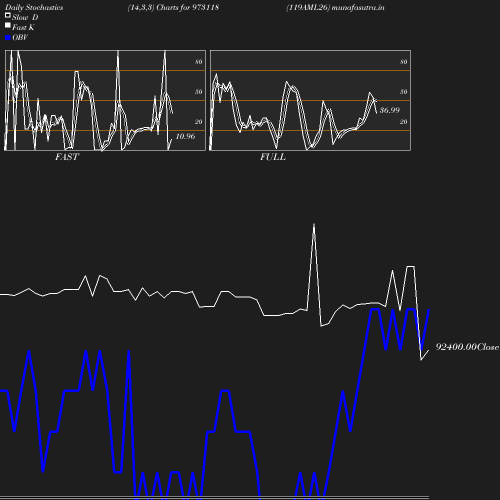Image resolution: width=500 pixels, height=500 pixels.
Task: Click the 20 axis label in FAST chart
Action: click(199, 122)
